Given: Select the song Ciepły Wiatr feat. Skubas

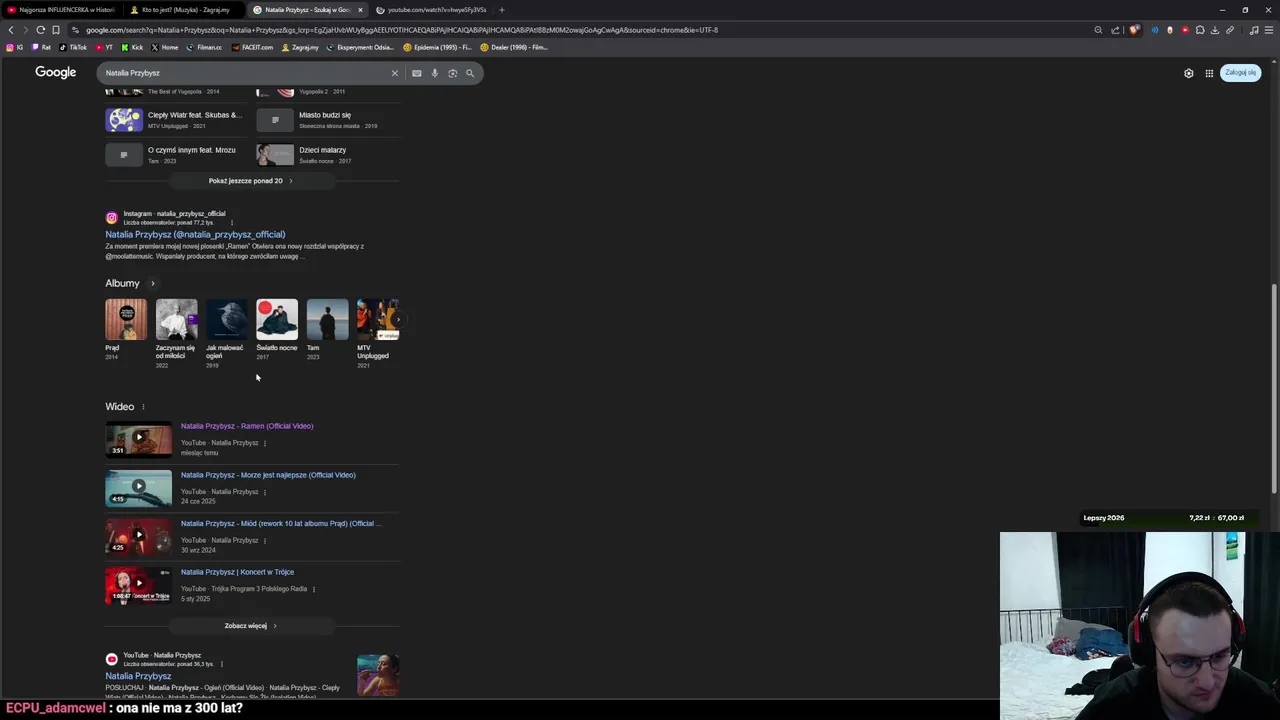Looking at the screenshot, I should click(174, 120).
